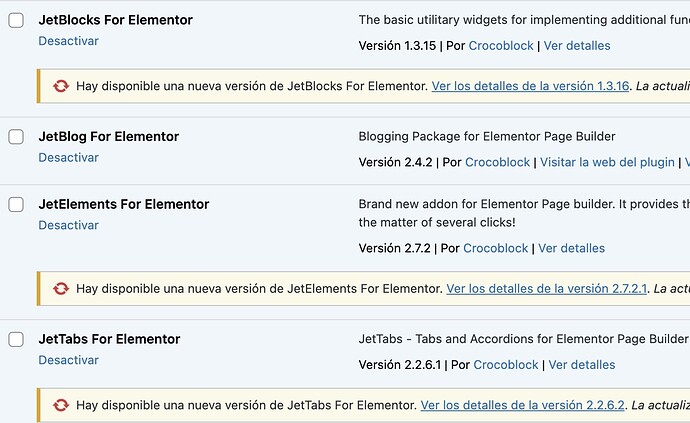This screenshot has height=423, width=690.
Task: Click the update icon in JetElements notice
Action: click(61, 288)
